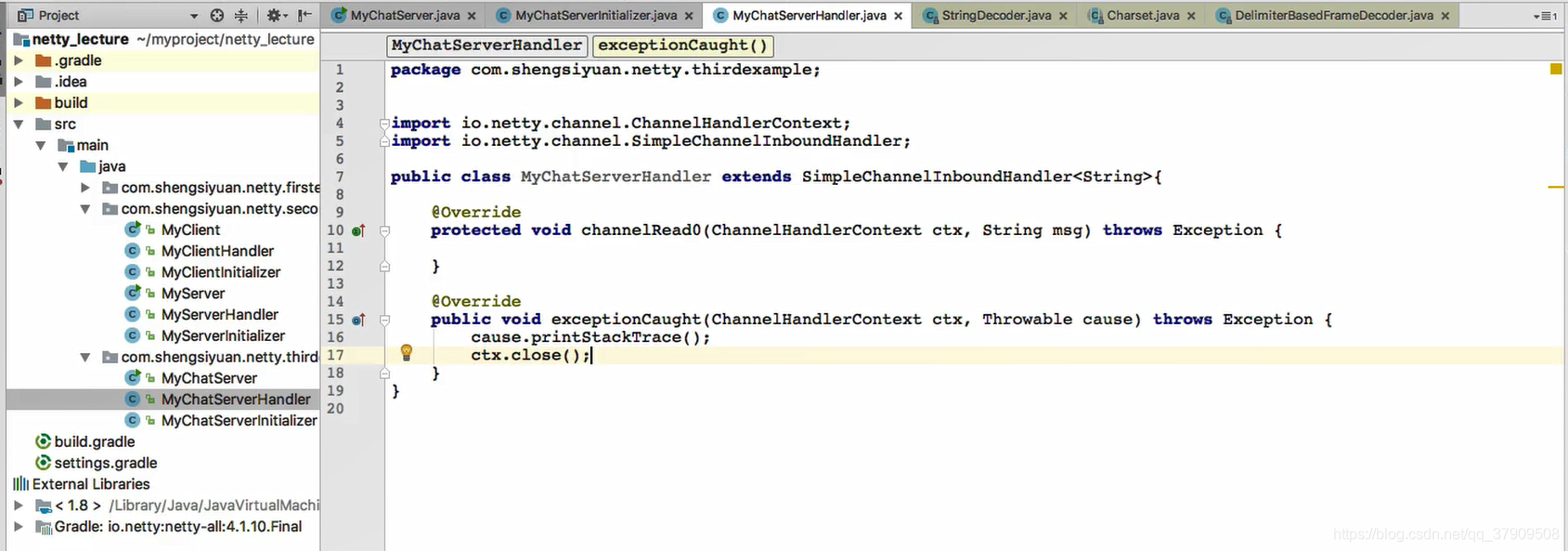Click the settings.gradle file icon

pos(43,463)
